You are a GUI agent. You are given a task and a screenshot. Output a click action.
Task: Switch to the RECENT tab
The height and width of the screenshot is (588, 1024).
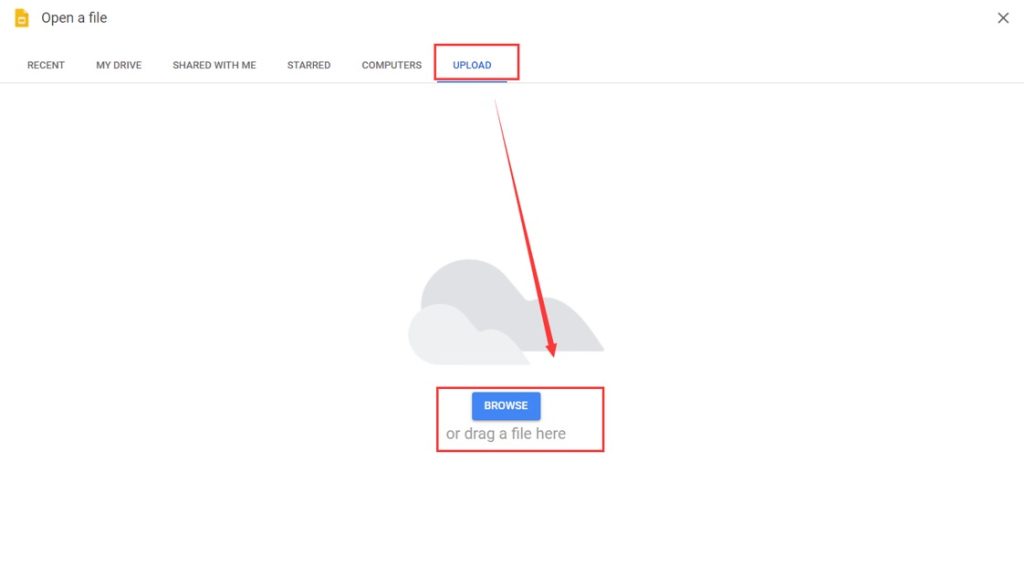point(45,64)
